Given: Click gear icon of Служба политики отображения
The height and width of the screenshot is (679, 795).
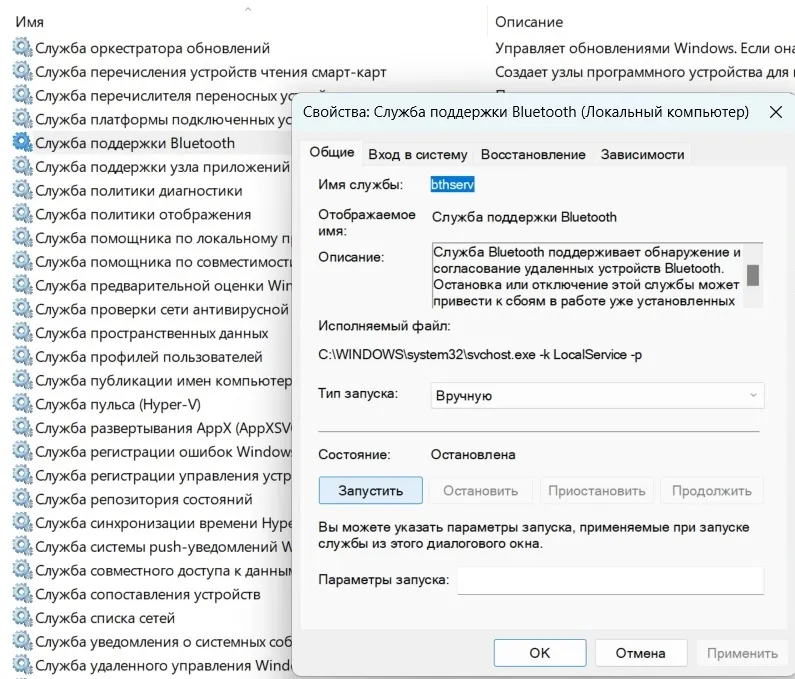Looking at the screenshot, I should [22, 213].
